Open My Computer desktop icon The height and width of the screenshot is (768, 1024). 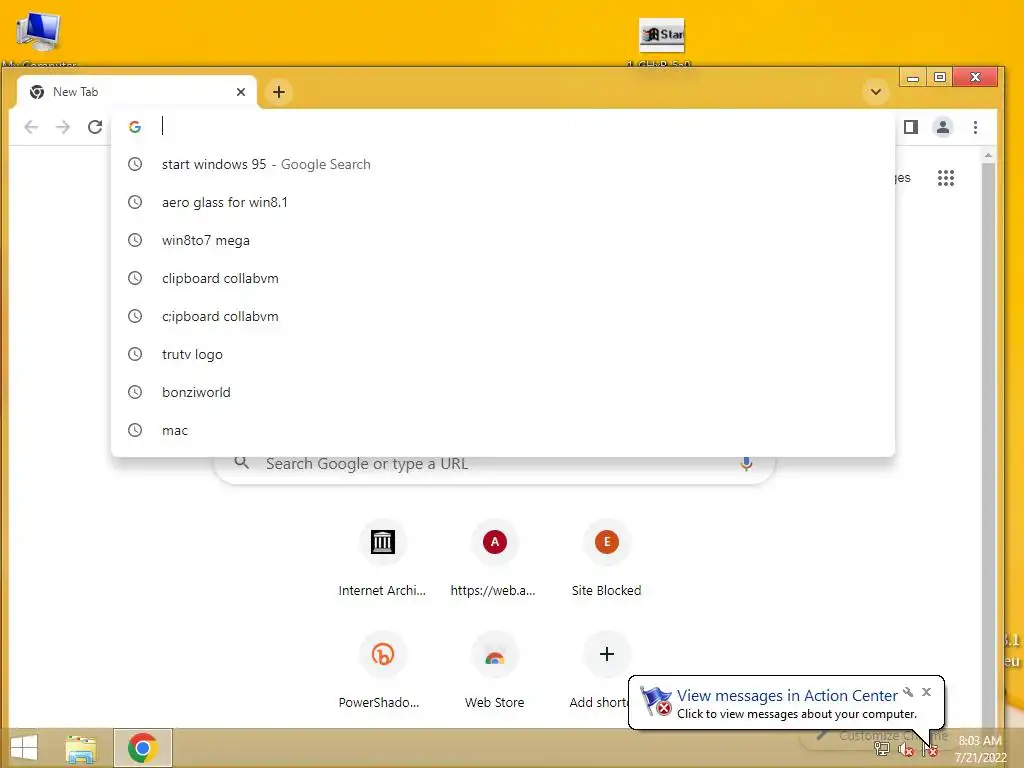point(39,39)
